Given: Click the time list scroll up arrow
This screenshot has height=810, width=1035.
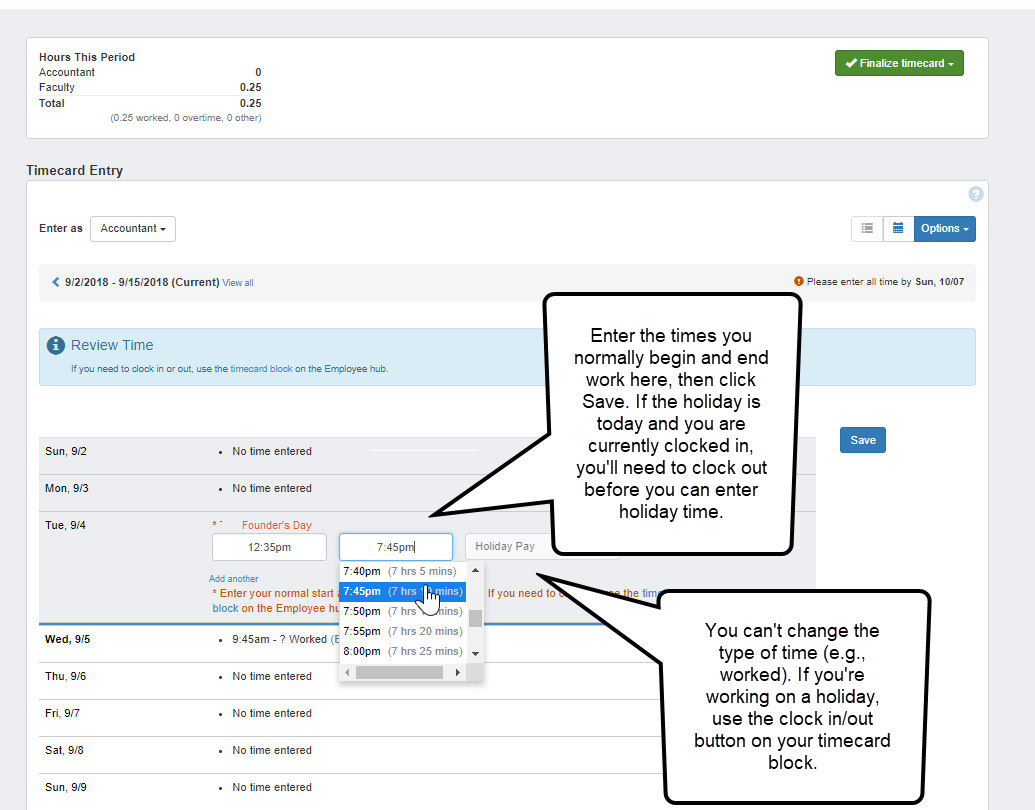Looking at the screenshot, I should coord(475,570).
